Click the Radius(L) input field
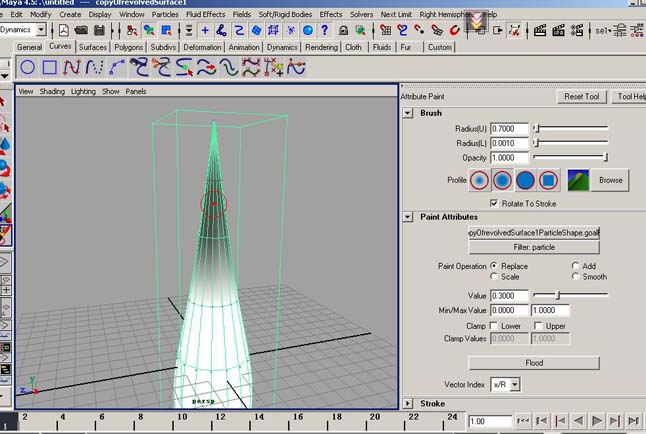This screenshot has width=646, height=434. click(509, 143)
